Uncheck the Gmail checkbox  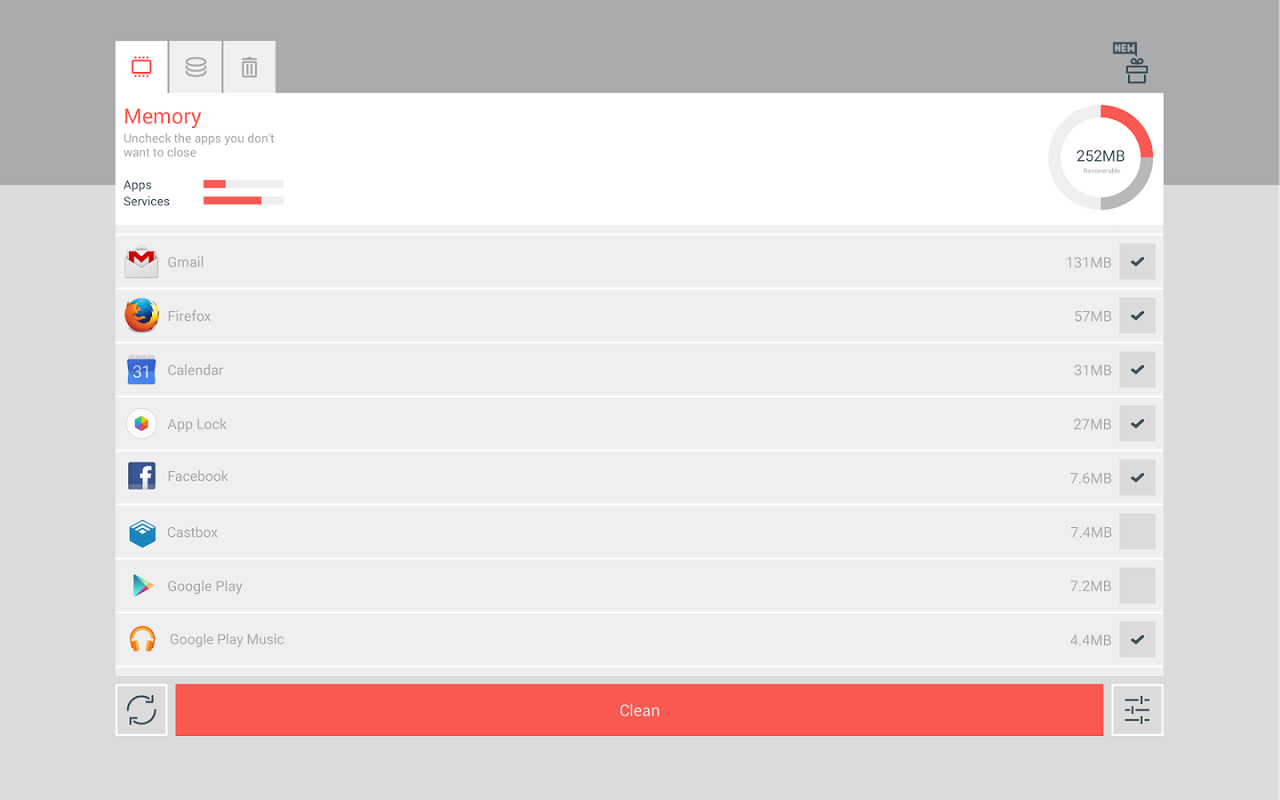tap(1137, 262)
